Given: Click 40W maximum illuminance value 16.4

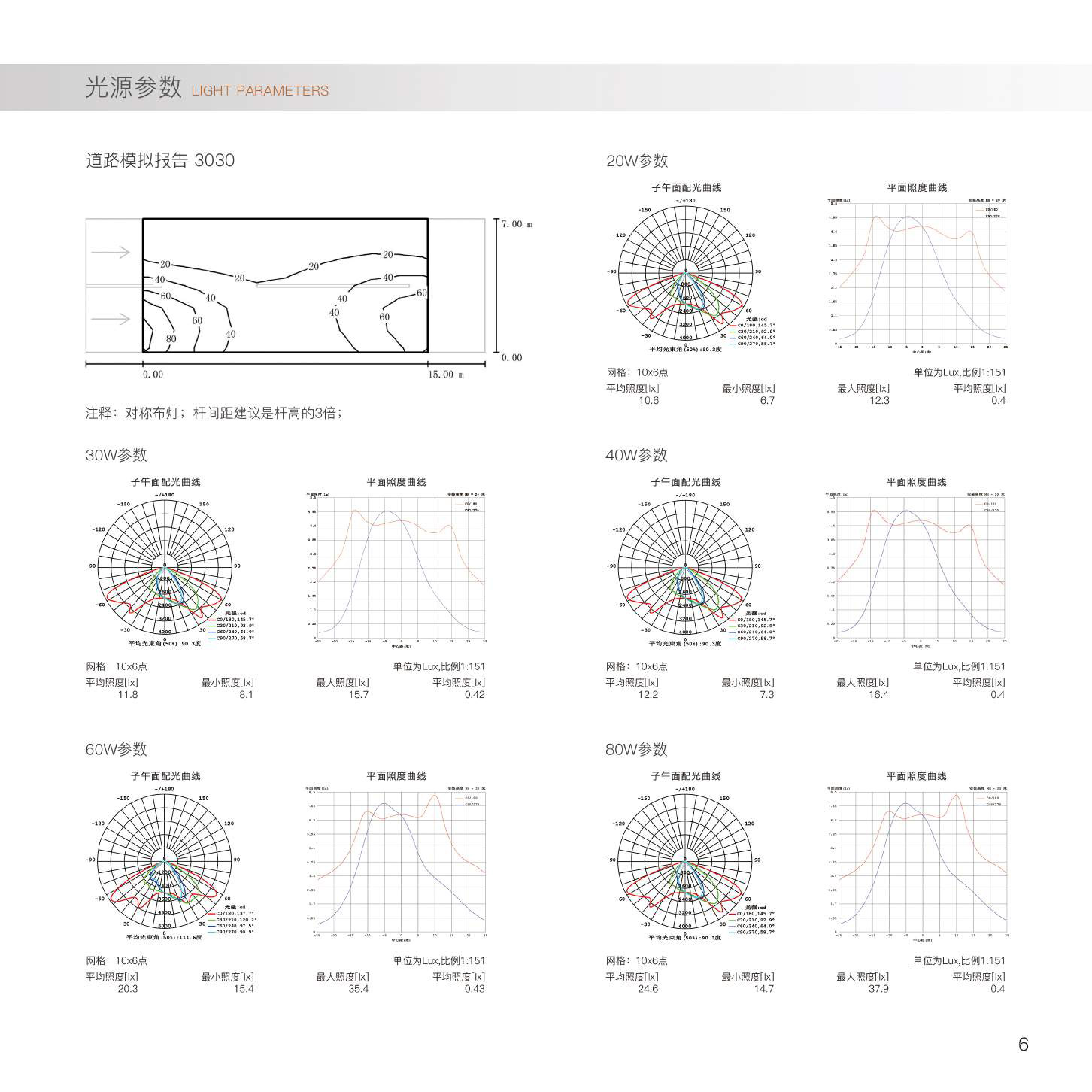Looking at the screenshot, I should pos(879,695).
